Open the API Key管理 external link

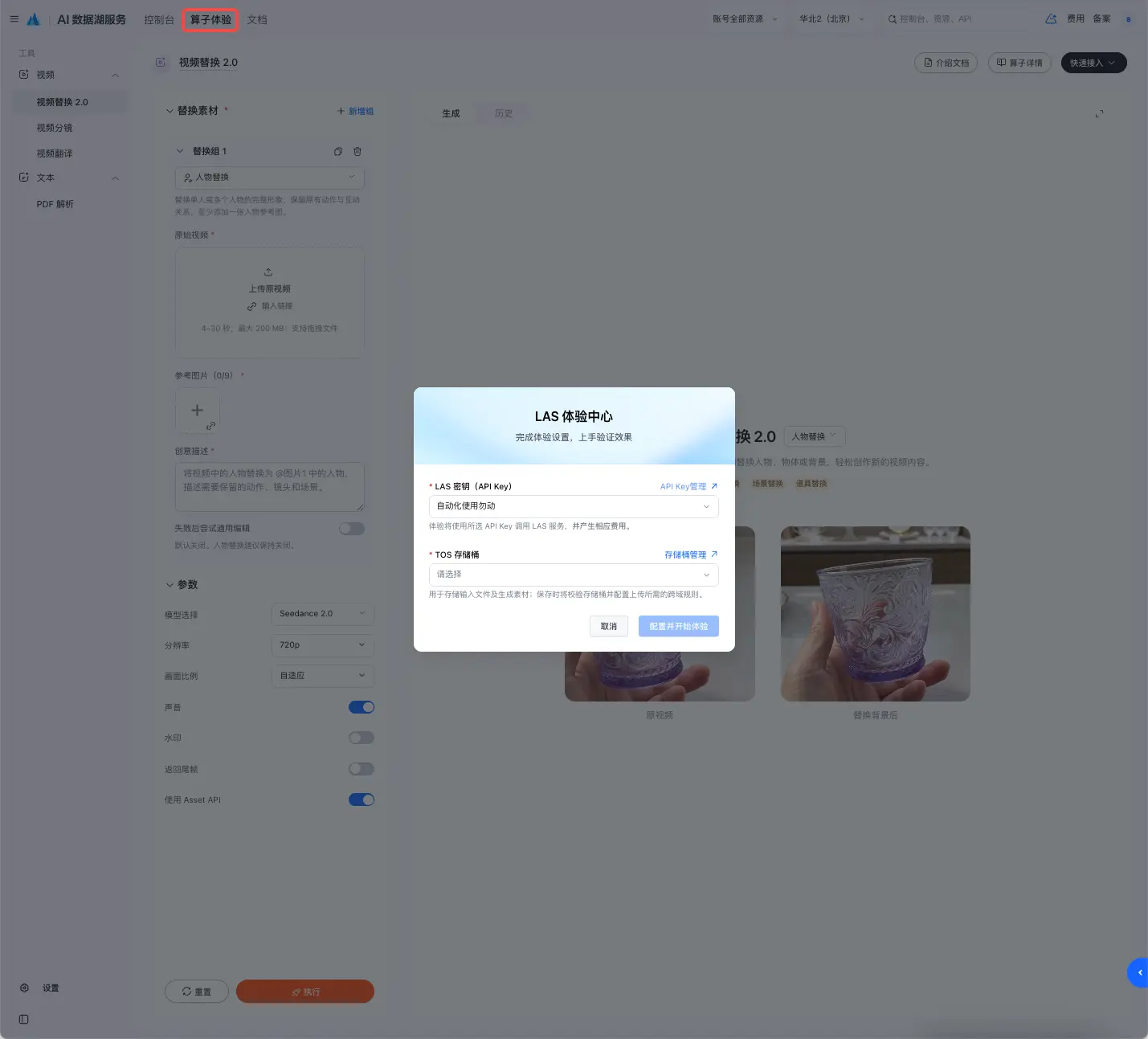tap(688, 486)
